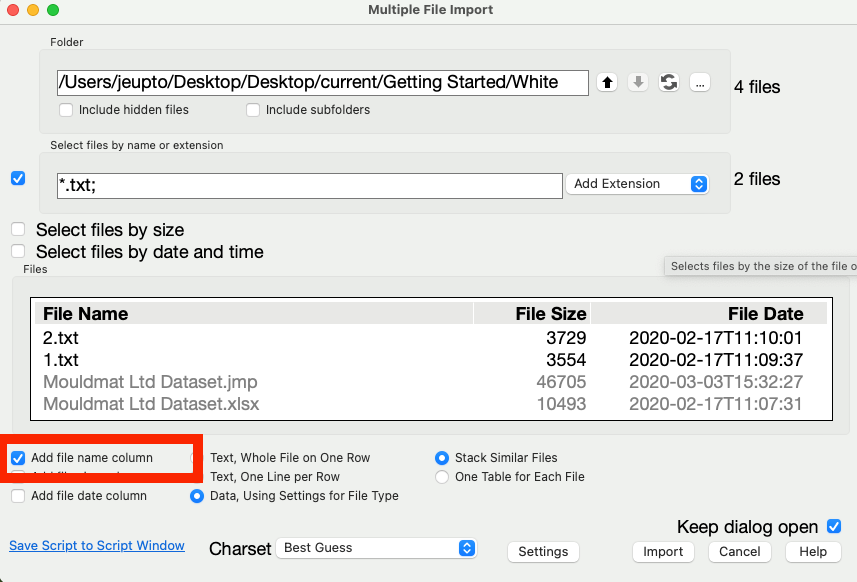This screenshot has width=857, height=582.
Task: Click the Import button
Action: coord(663,552)
